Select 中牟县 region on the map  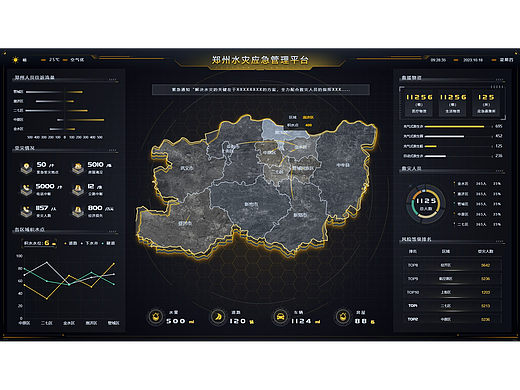click(x=342, y=165)
